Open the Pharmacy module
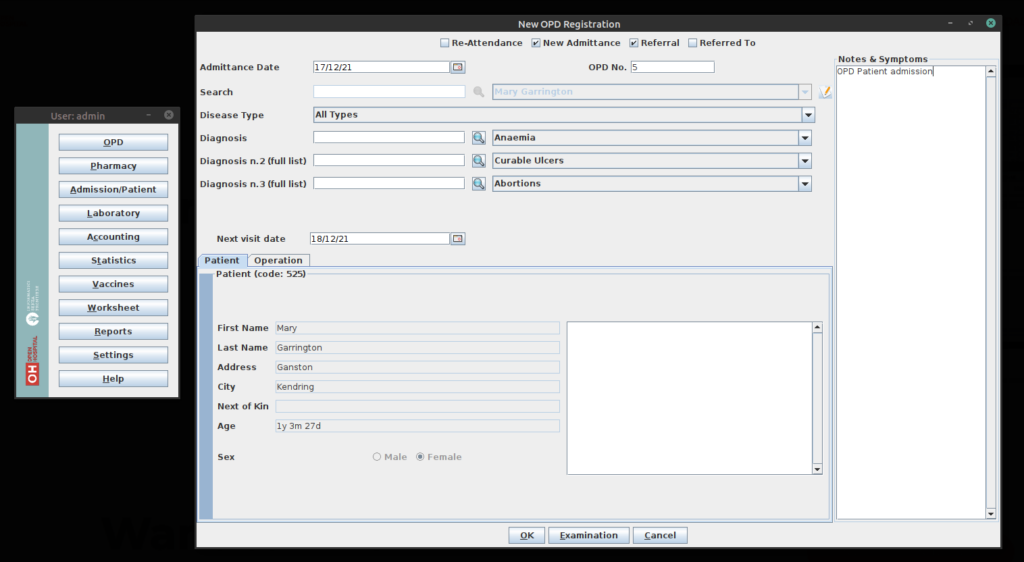 (113, 166)
